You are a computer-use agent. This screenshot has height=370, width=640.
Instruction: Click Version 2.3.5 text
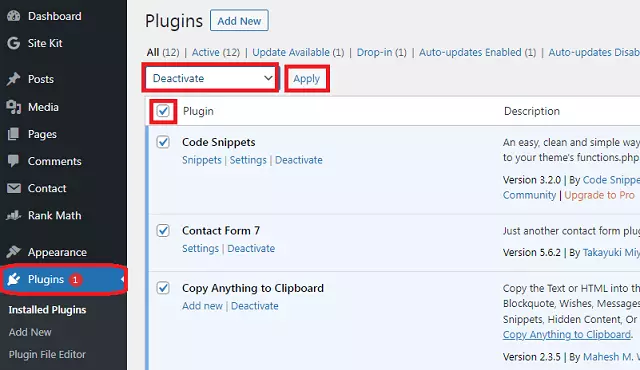tap(532, 357)
